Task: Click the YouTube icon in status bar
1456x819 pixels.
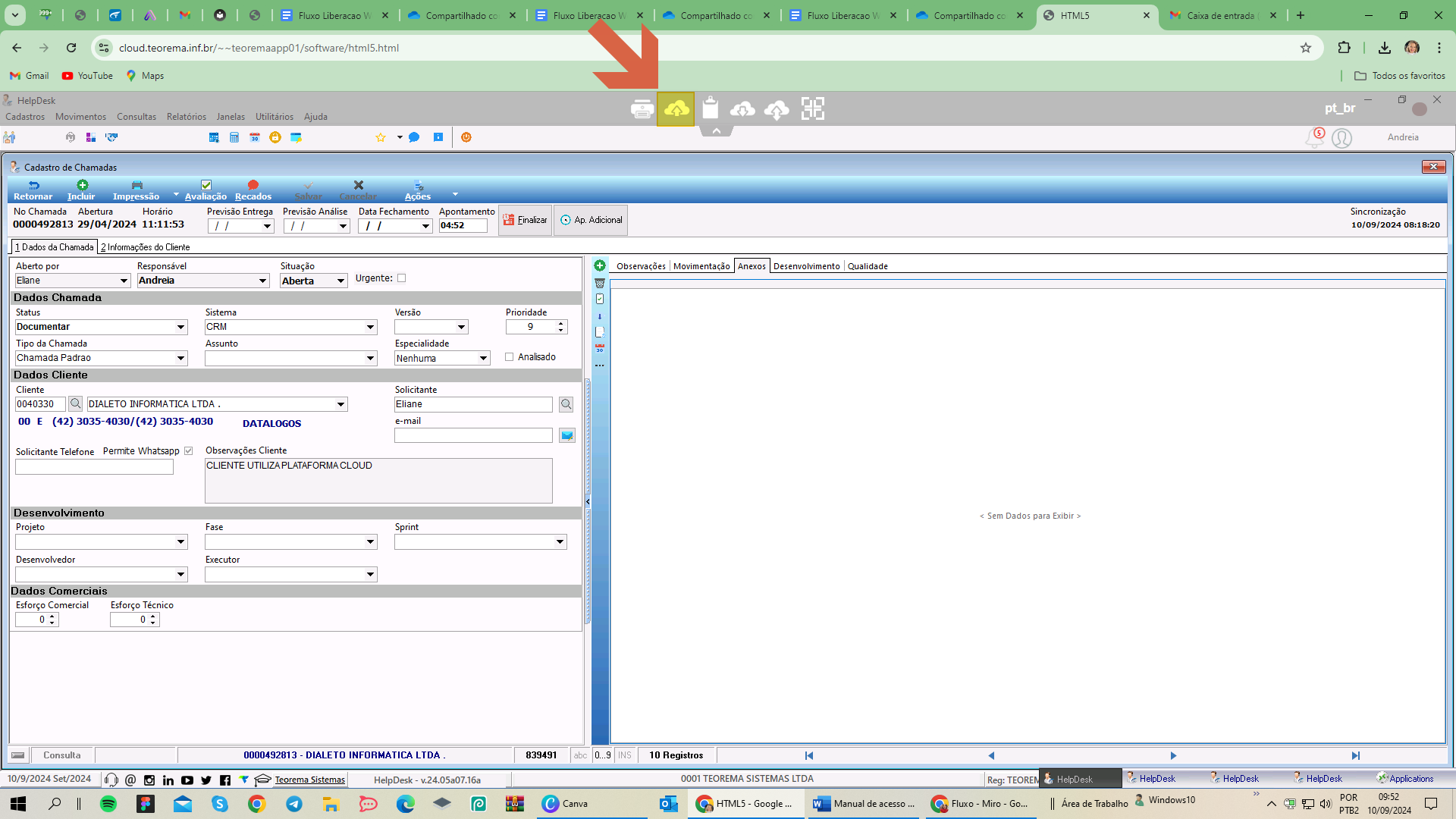Action: [x=187, y=780]
